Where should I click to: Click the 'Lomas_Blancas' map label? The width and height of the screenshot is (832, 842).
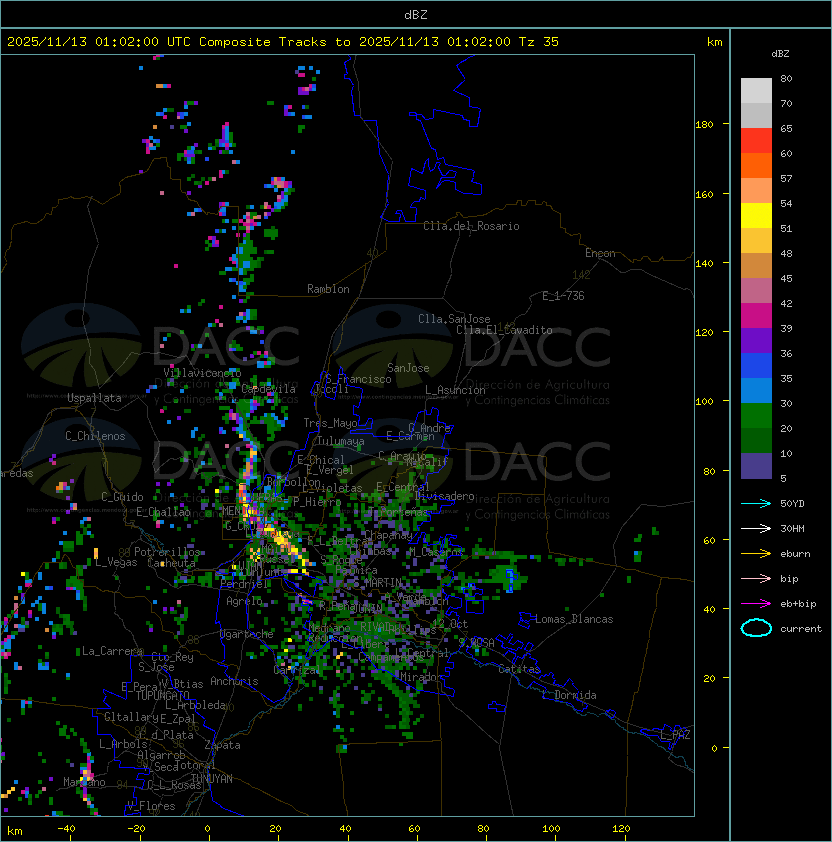point(574,619)
